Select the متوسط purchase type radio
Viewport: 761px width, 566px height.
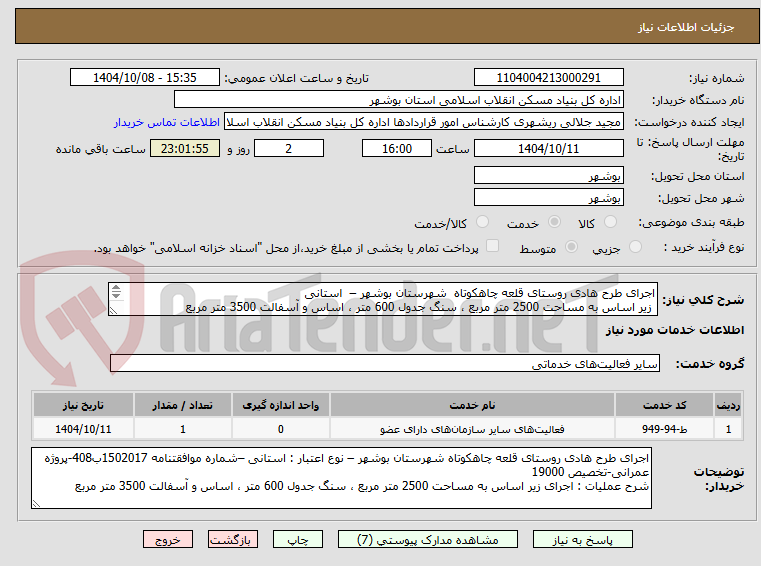pos(572,247)
